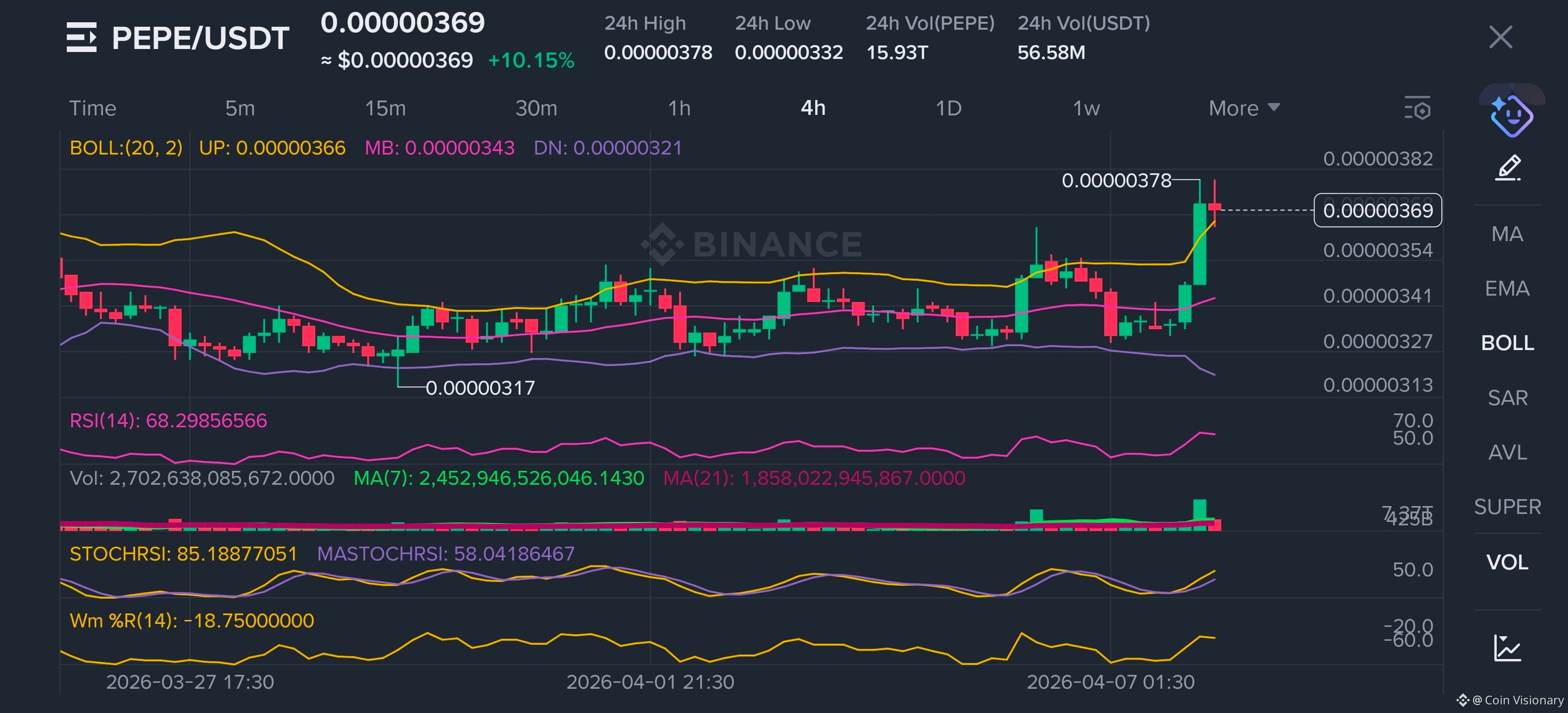
Task: Click the MB: 0.00000343 band value
Action: (440, 148)
